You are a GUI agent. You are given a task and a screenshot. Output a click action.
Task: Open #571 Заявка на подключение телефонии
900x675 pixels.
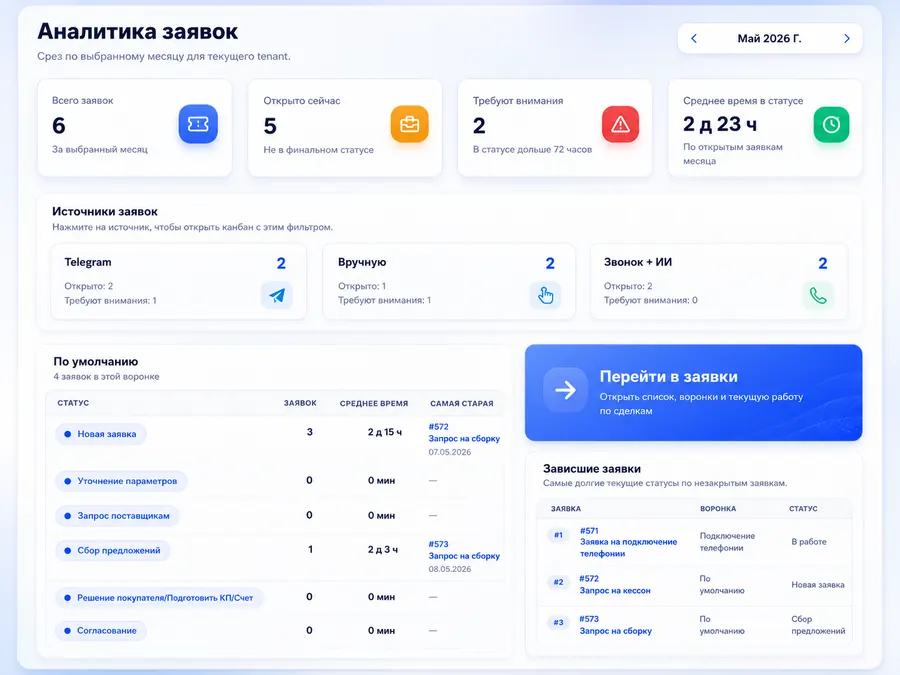tap(628, 542)
